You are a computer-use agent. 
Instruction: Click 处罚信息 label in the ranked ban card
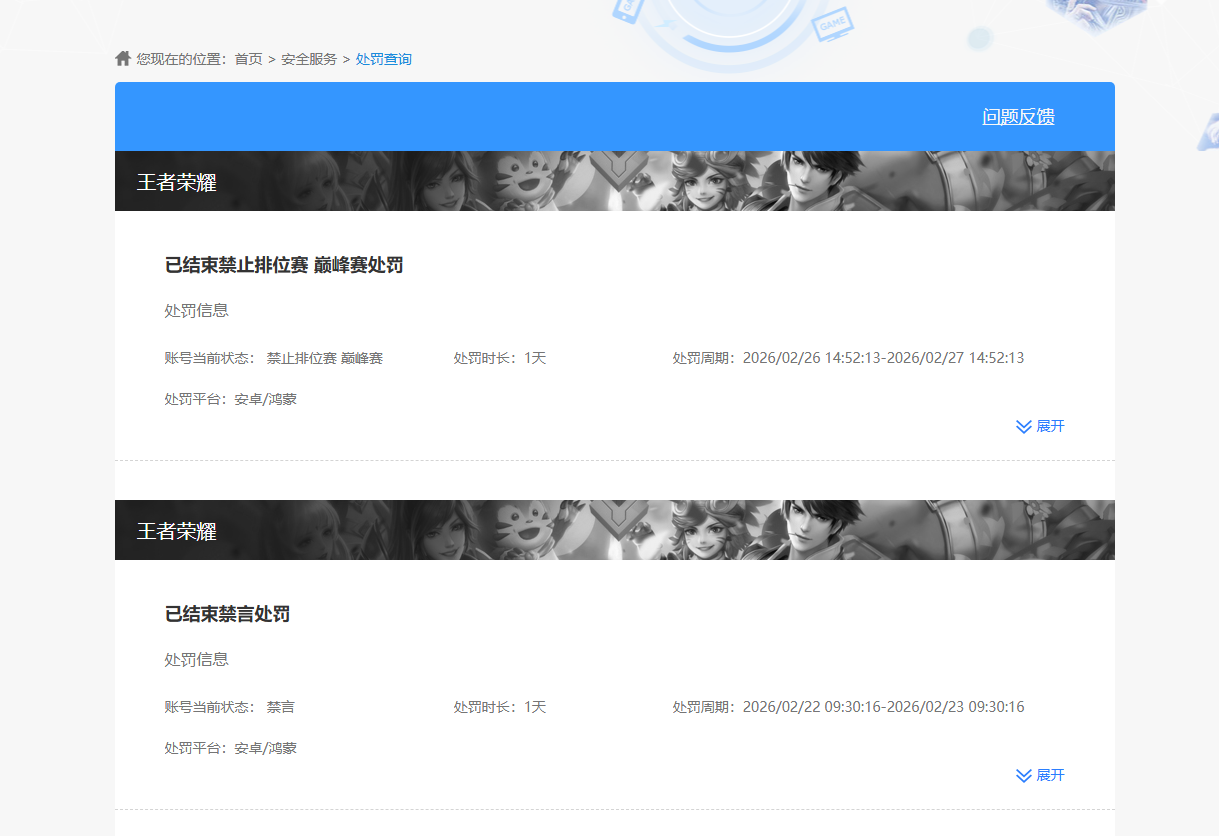(x=197, y=311)
